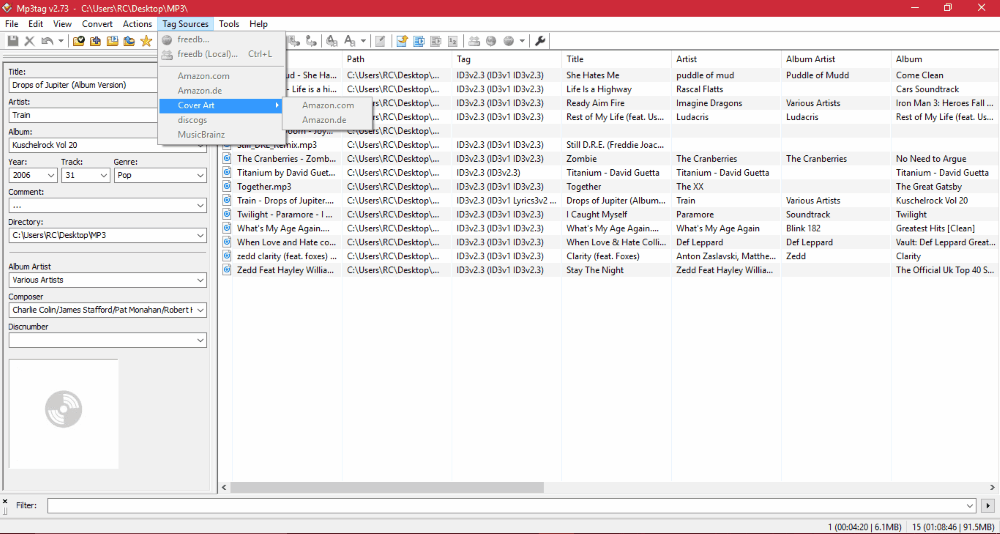
Task: Expand the Year dropdown
Action: 51,175
